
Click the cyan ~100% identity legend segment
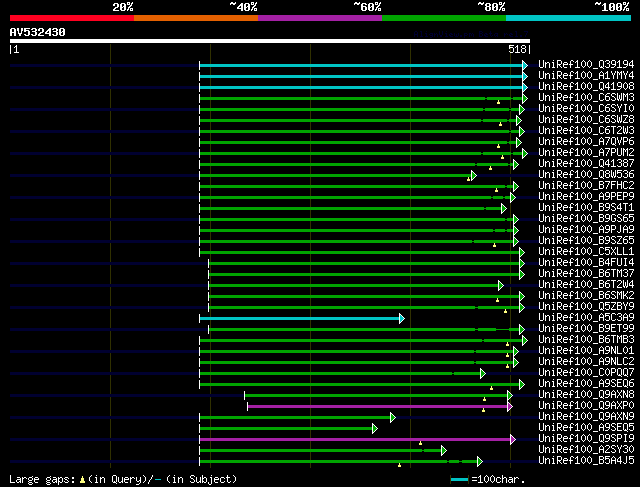click(x=569, y=18)
